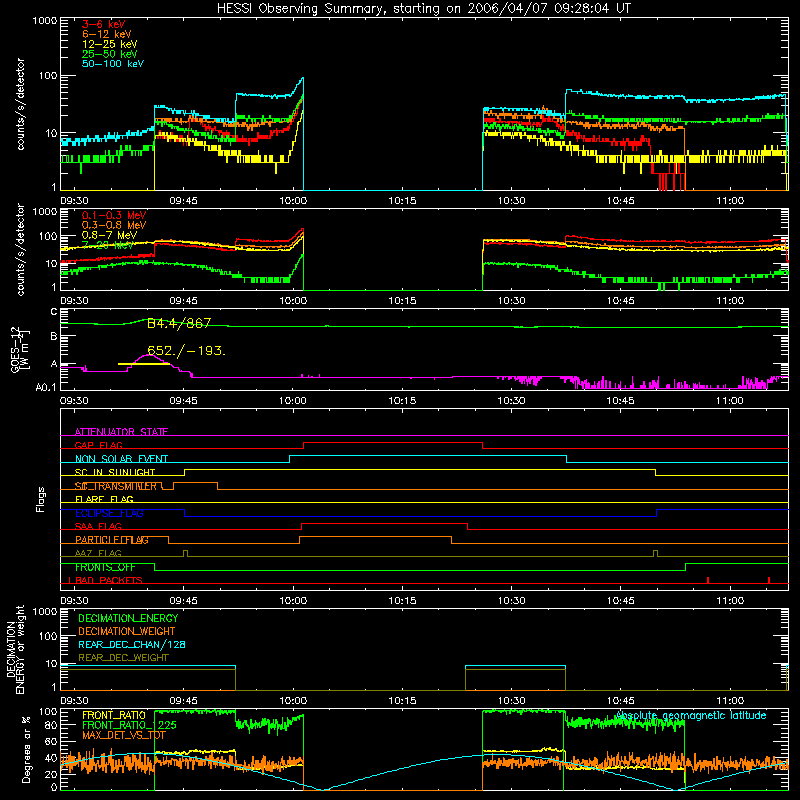This screenshot has height=800, width=800.
Task: Click the REAR_DEC_CHAN/128 legend label
Action: pos(132,644)
